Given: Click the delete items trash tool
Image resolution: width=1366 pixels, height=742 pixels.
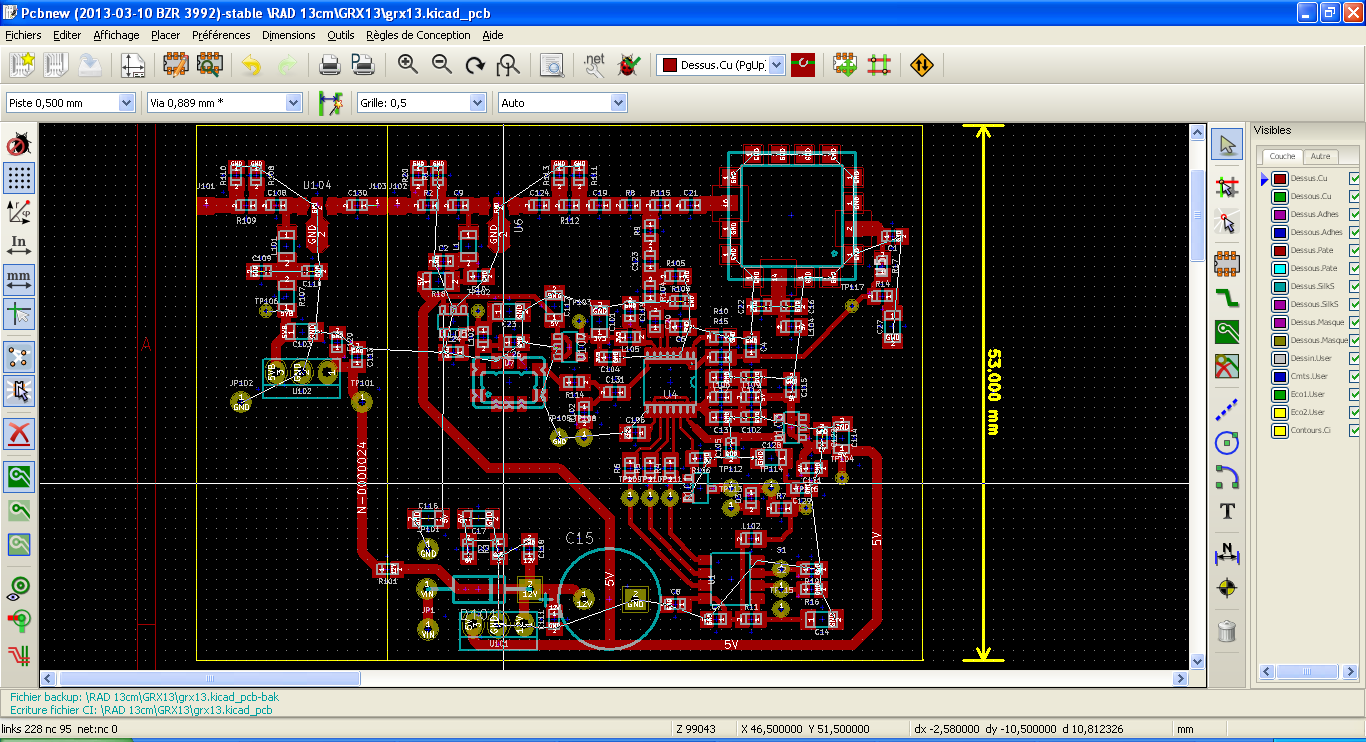Looking at the screenshot, I should (1227, 631).
